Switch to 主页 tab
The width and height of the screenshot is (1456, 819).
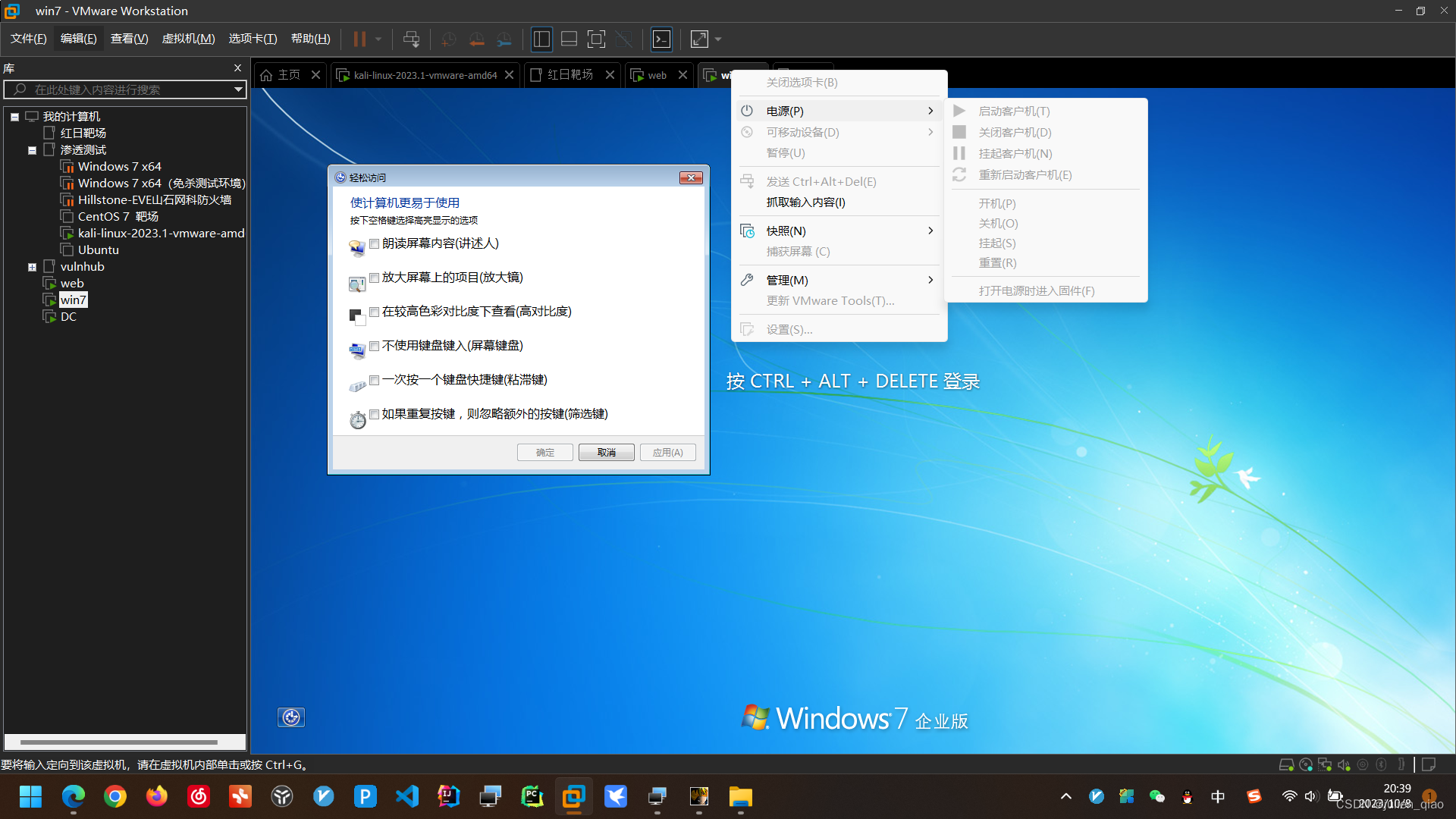[x=289, y=75]
